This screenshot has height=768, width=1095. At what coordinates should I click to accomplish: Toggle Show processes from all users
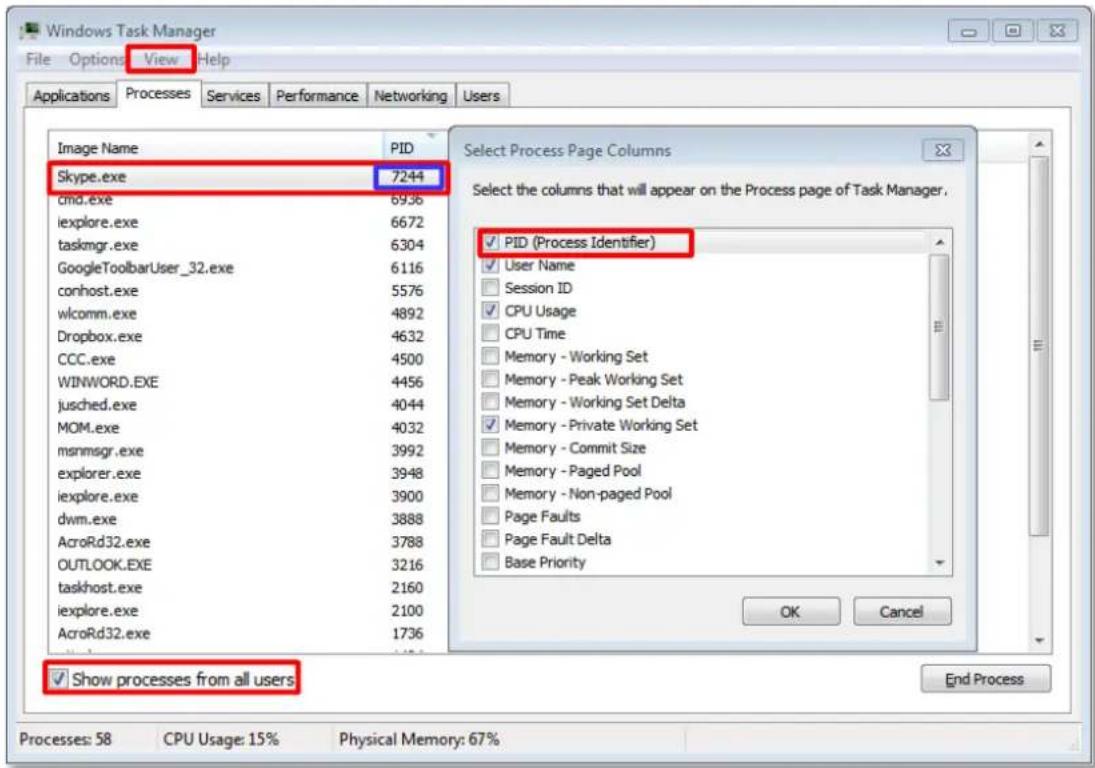click(x=59, y=679)
